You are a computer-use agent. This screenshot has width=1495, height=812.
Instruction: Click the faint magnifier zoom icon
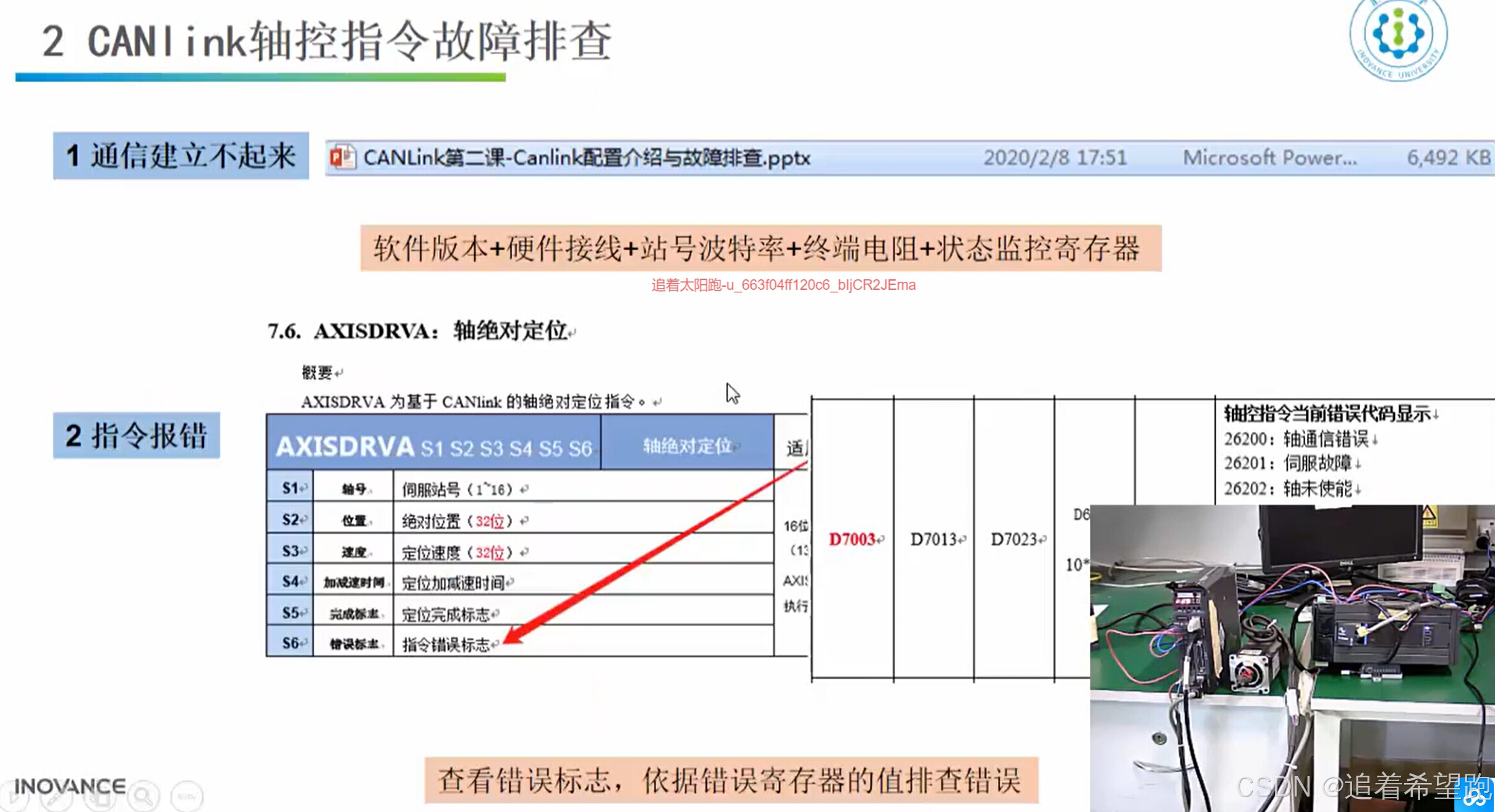(x=143, y=796)
